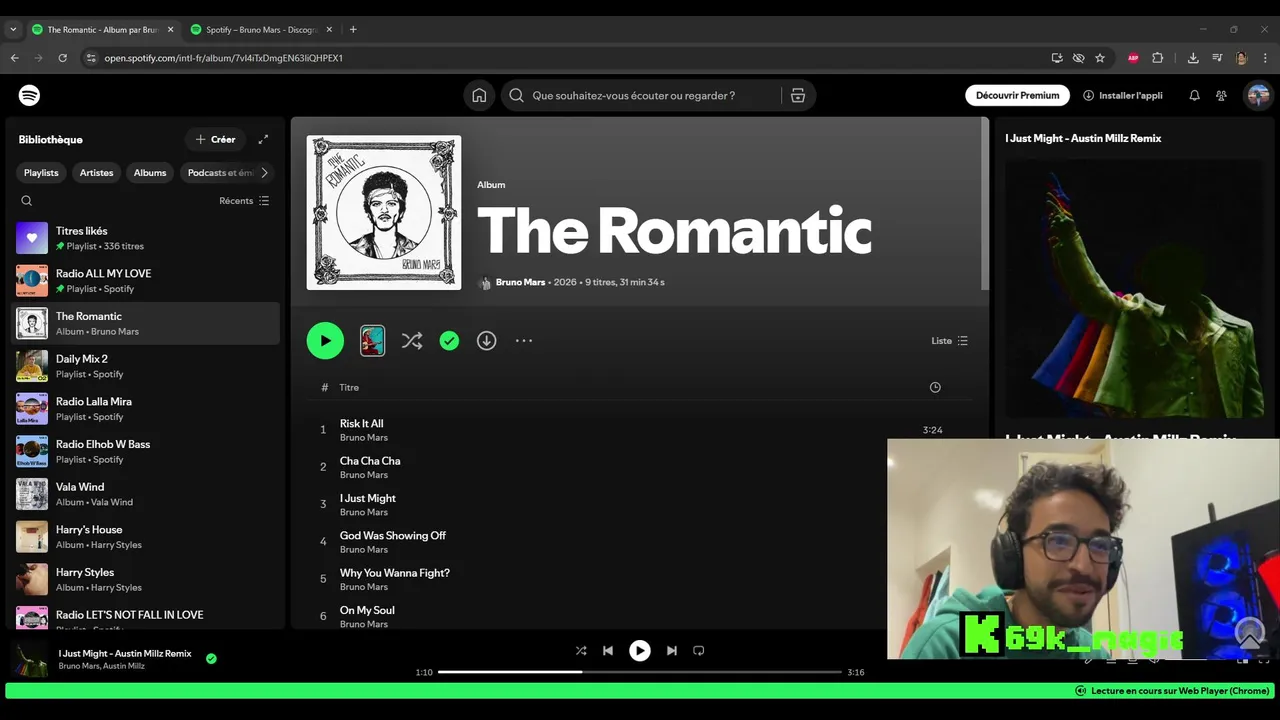Open Harry Styles album in library
Screen dimensions: 1280x720
(x=146, y=579)
